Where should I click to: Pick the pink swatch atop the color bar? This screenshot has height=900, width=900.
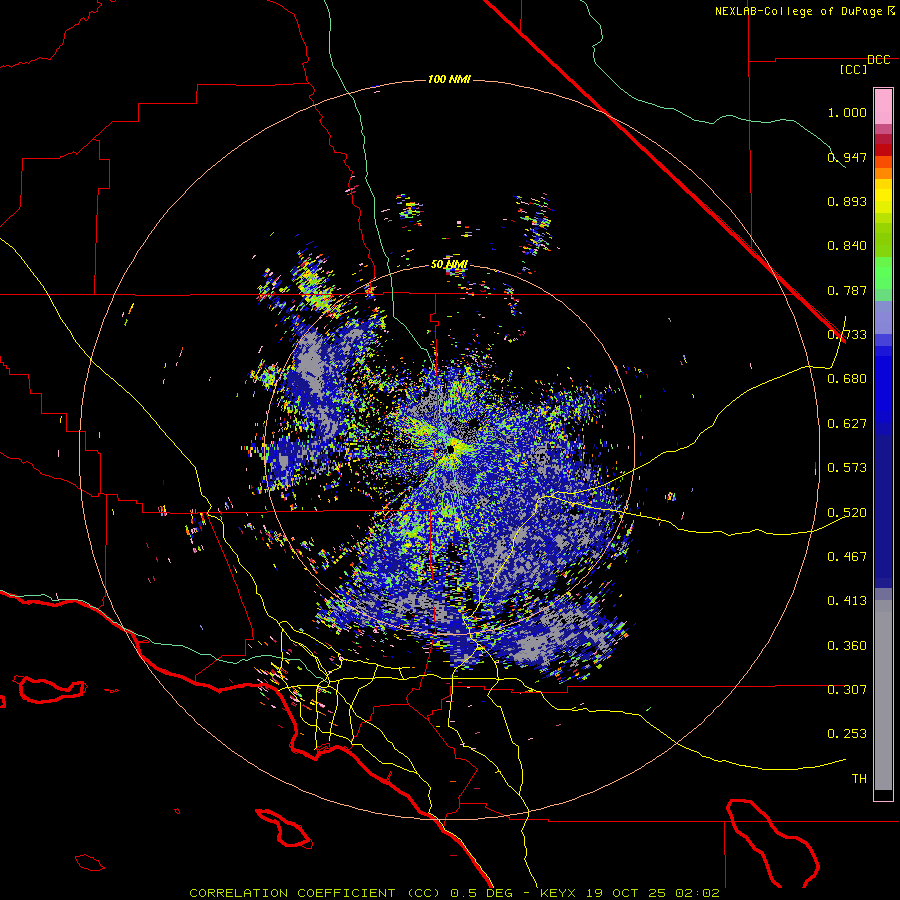point(883,106)
